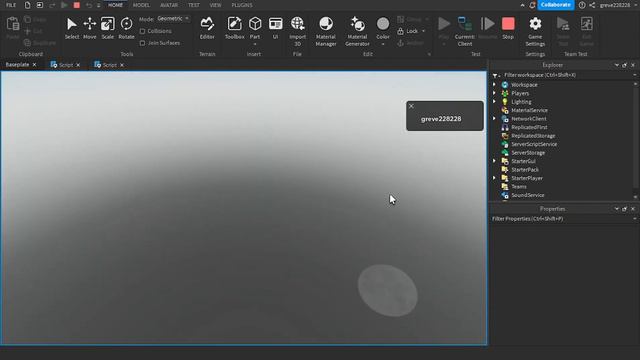Click the help question mark icon
This screenshot has width=640, height=360.
[582, 5]
